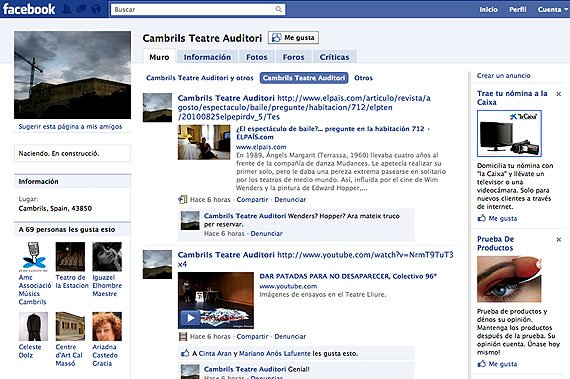Select 'Cambrils Teatre Auditori y otros' filter
Viewport: 570px width, 379px height.
click(200, 78)
